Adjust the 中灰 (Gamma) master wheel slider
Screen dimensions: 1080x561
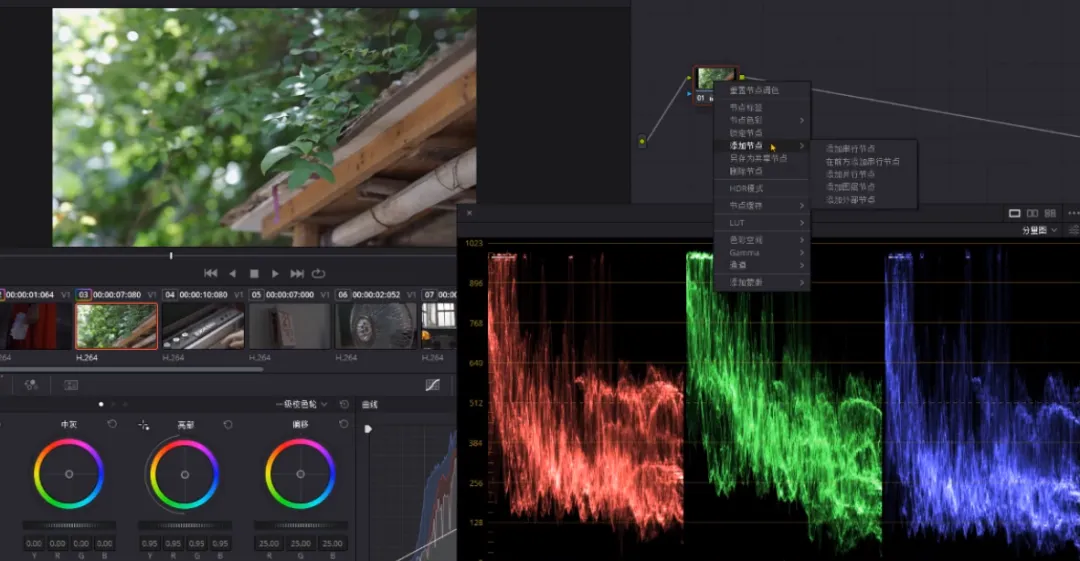68,525
